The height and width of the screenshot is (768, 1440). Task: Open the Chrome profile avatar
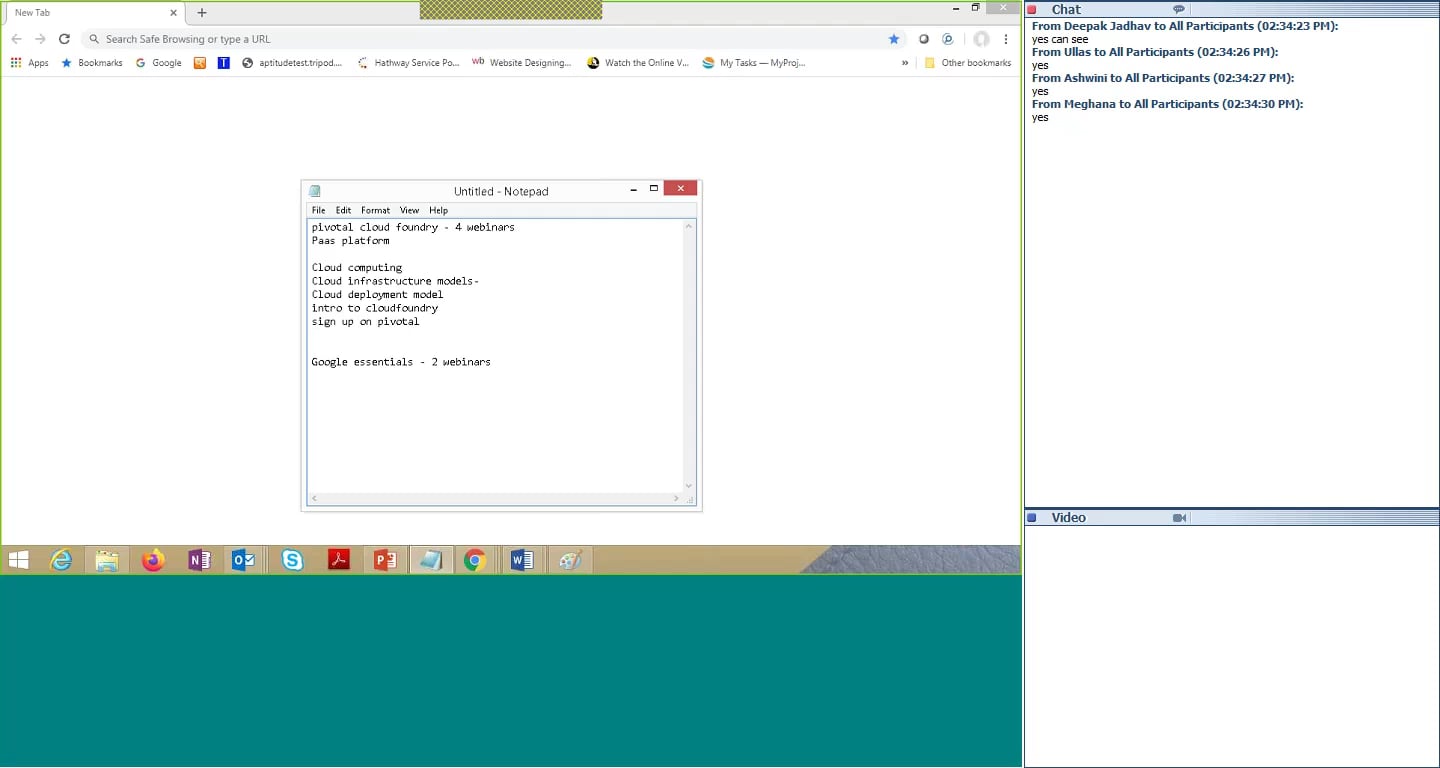[x=982, y=39]
